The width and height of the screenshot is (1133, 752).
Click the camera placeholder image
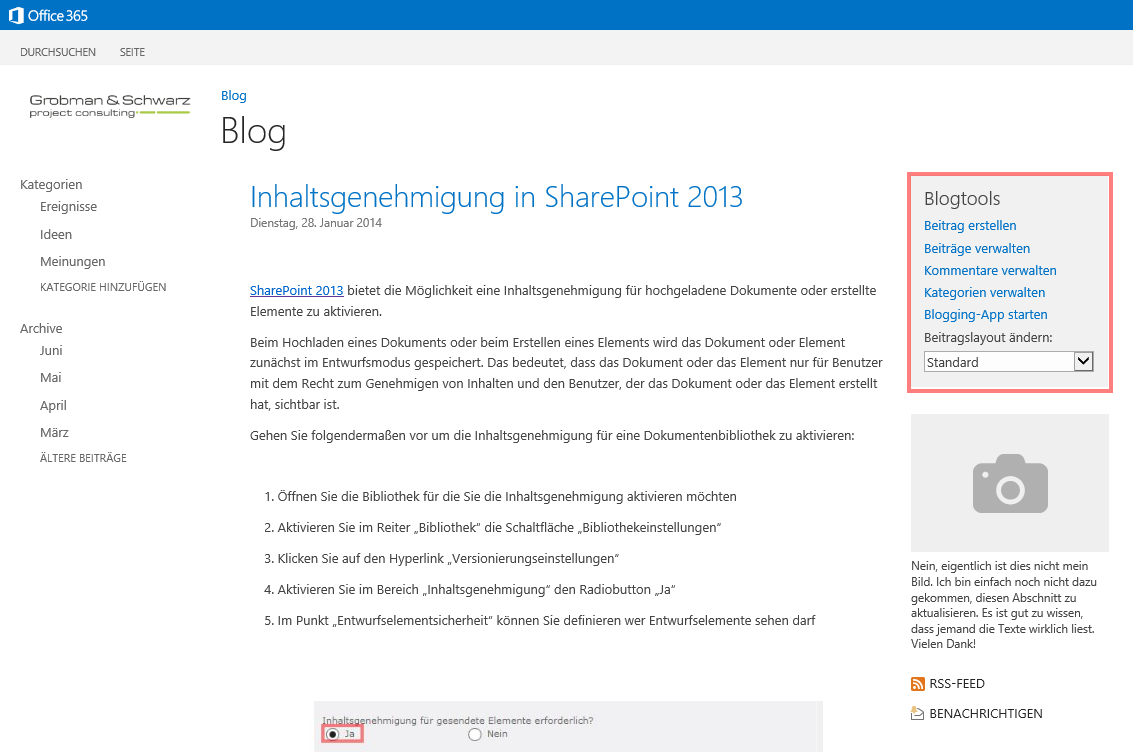tap(1009, 483)
